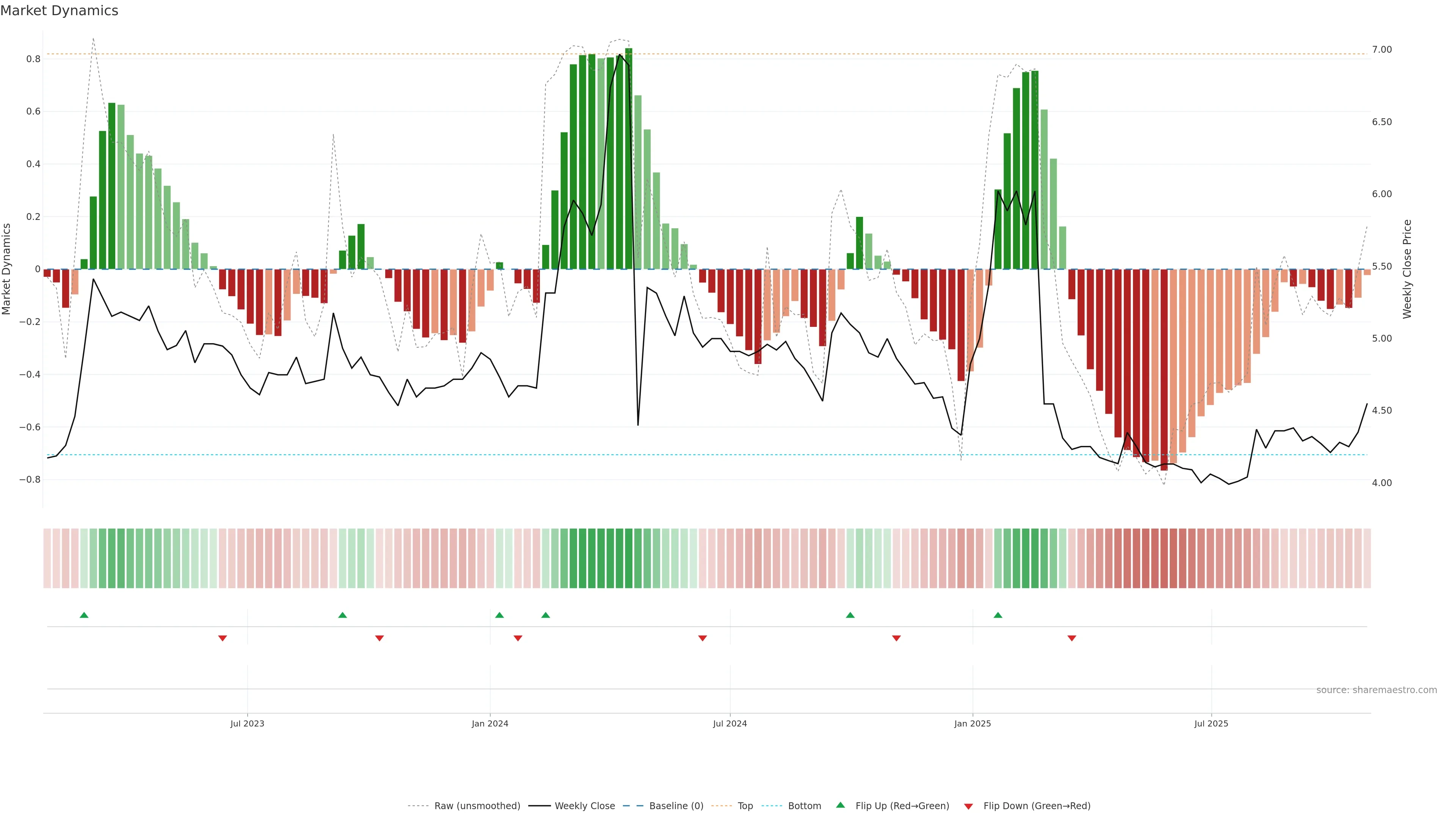Click the green triangle icon in the legend
This screenshot has width=1456, height=819.
pyautogui.click(x=841, y=805)
